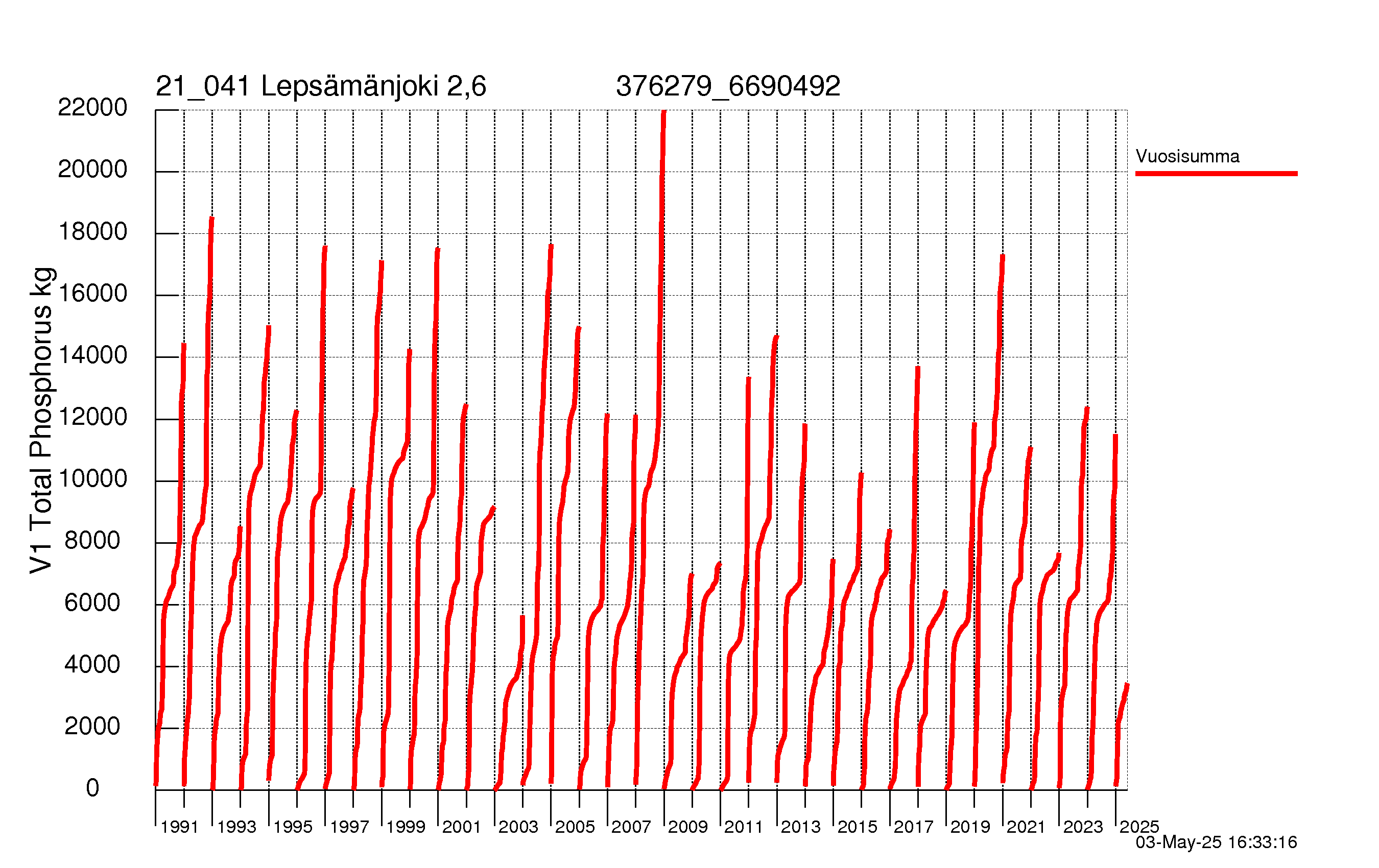Click the x-axis year label 2003

coord(518,827)
